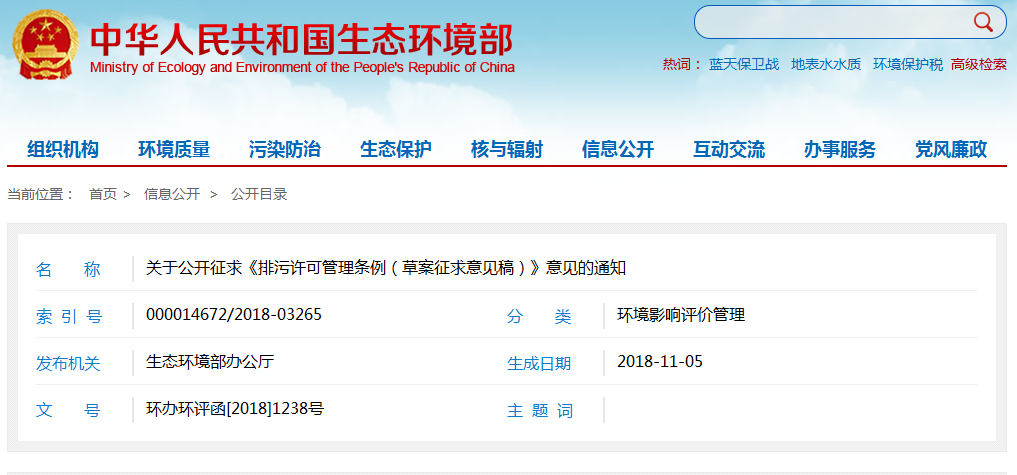Go to 公开目录 in breadcrumb
Viewport: 1017px width, 475px height.
pyautogui.click(x=259, y=194)
